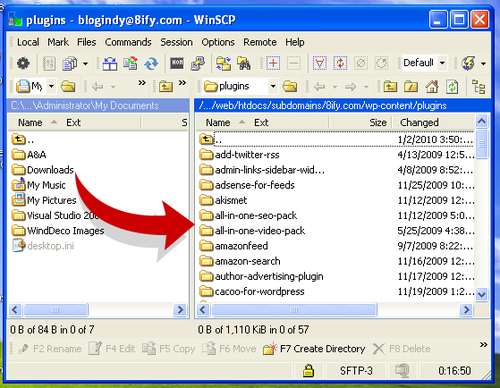Click the queue view documents icon

(x=70, y=63)
